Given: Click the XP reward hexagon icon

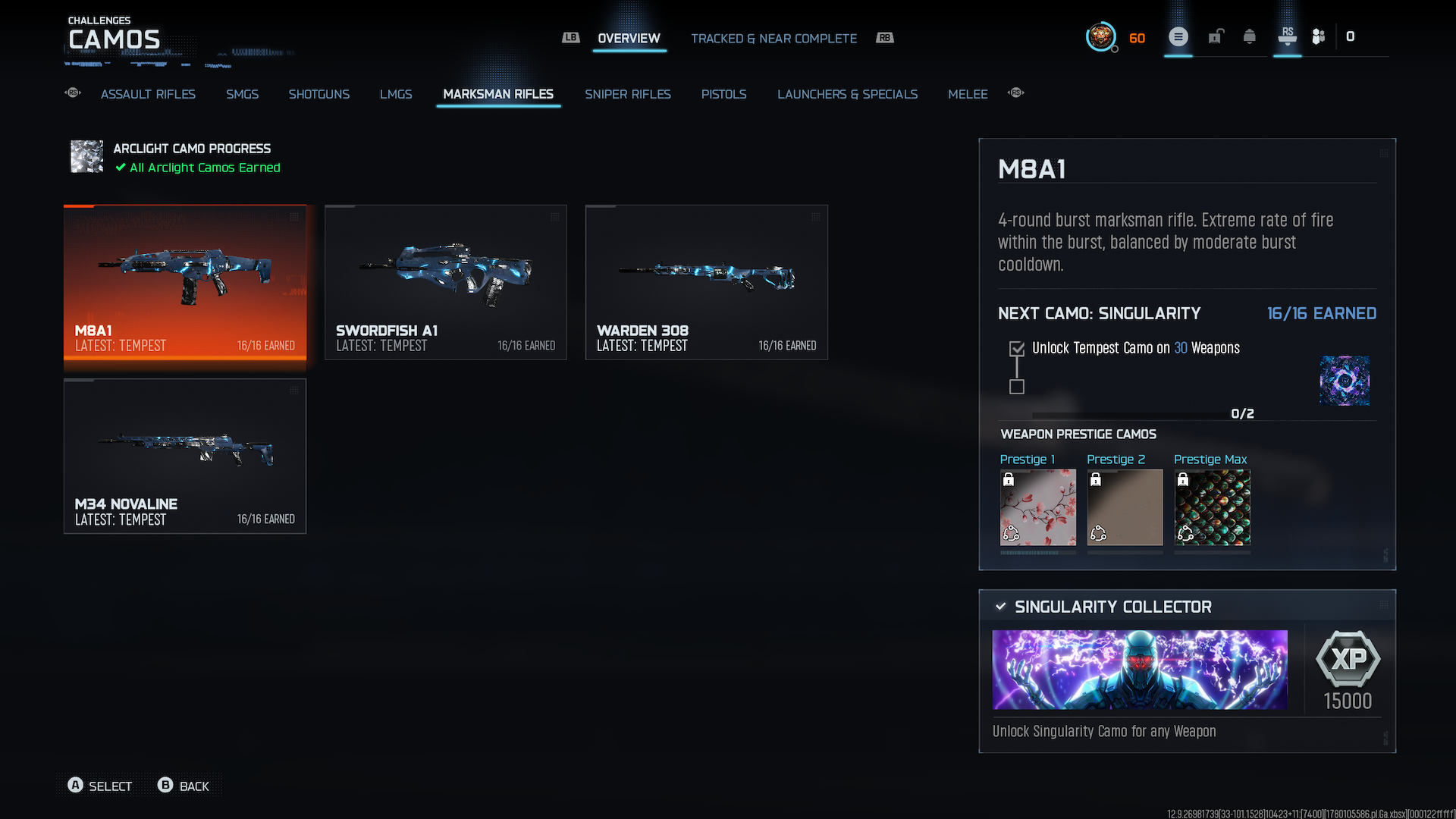Looking at the screenshot, I should point(1348,658).
